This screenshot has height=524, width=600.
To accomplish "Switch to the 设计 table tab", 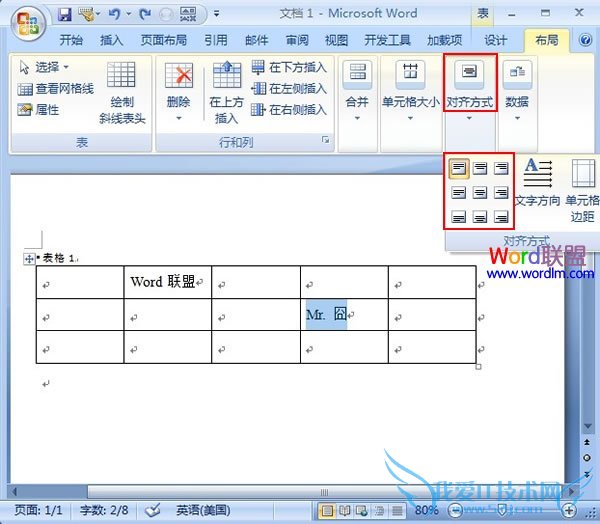I will 496,40.
